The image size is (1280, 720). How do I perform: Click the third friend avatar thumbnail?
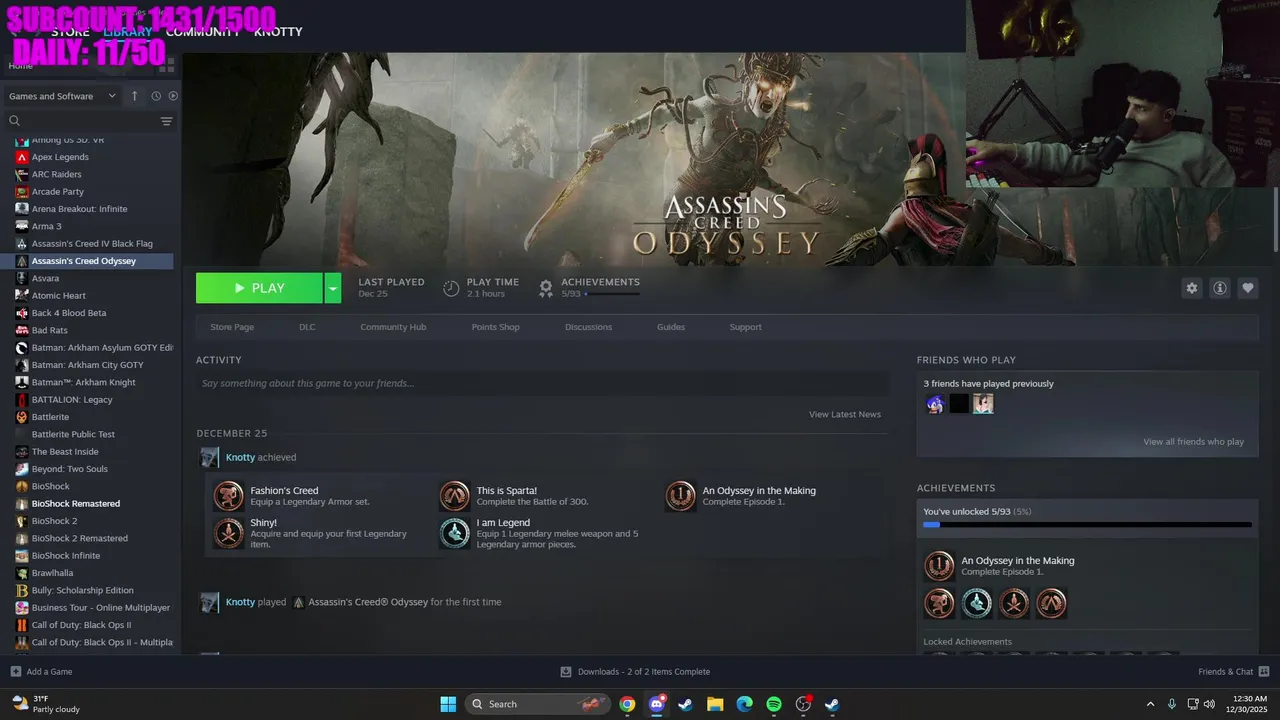(x=983, y=404)
